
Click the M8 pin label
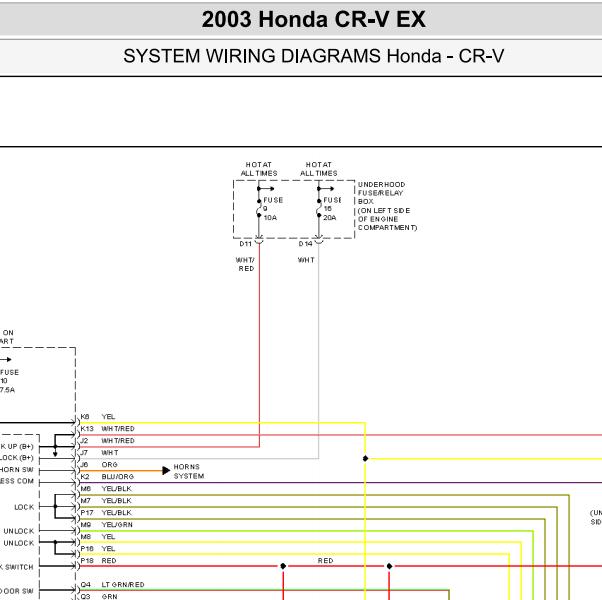pyautogui.click(x=86, y=536)
